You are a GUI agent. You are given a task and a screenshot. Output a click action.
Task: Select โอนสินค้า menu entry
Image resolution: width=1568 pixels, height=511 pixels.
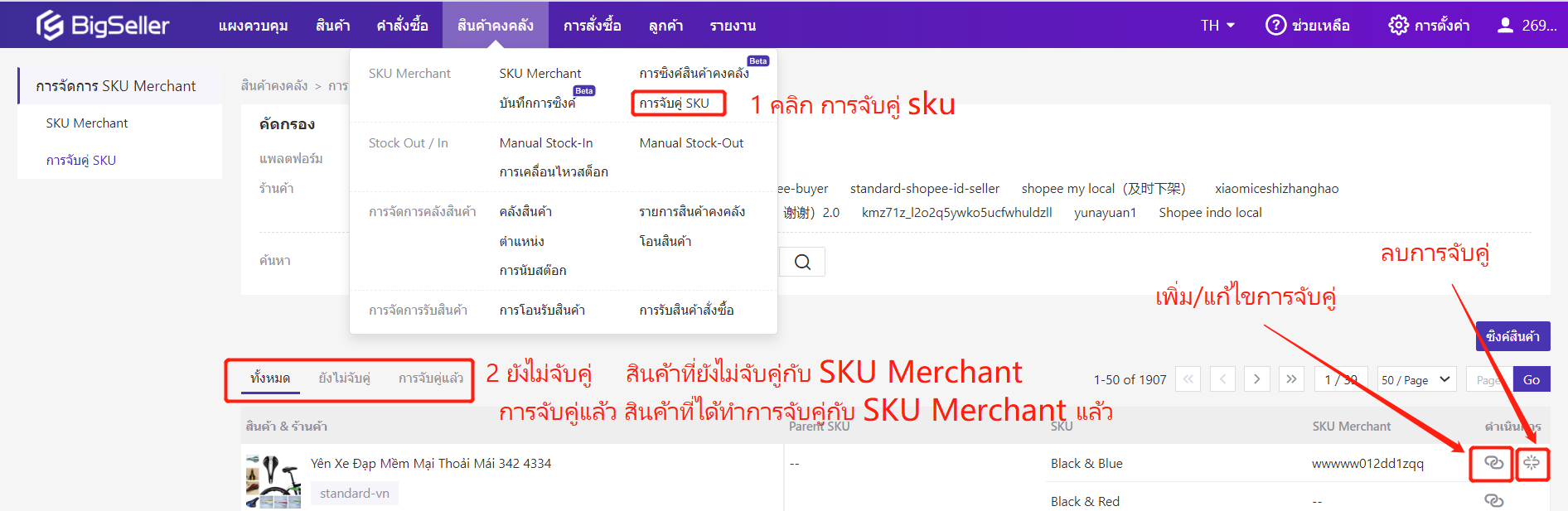click(x=665, y=241)
